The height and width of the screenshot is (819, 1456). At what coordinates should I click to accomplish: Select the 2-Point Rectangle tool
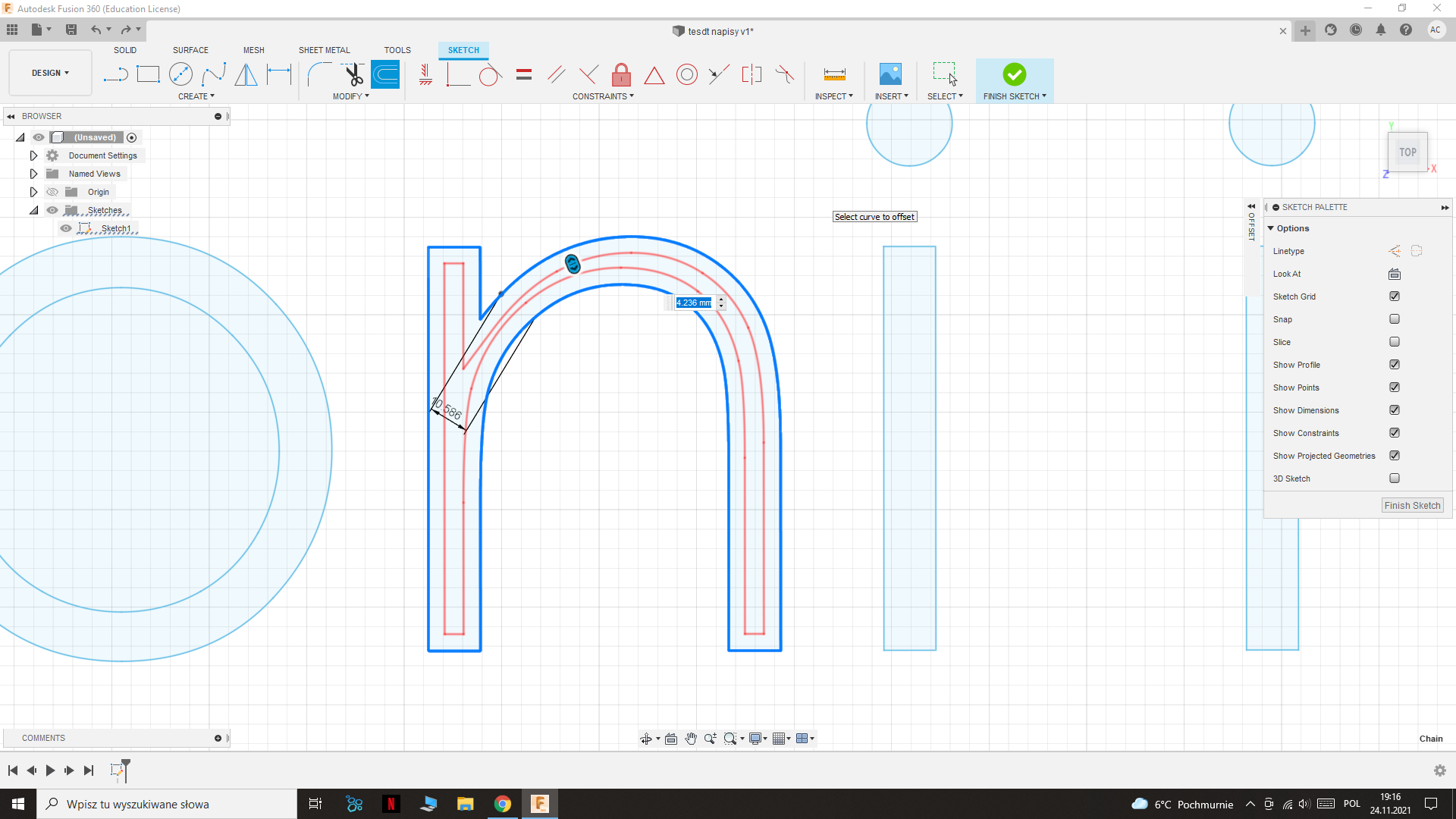(148, 74)
